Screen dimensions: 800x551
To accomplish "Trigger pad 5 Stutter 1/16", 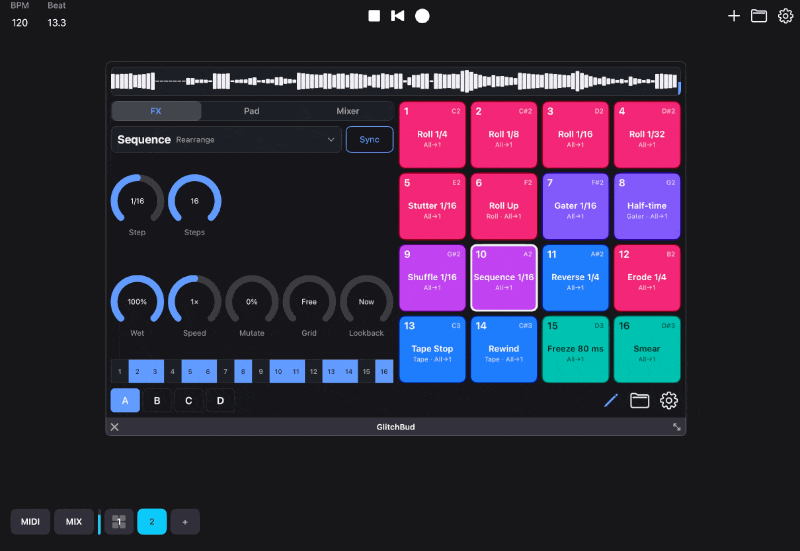I will pyautogui.click(x=432, y=206).
